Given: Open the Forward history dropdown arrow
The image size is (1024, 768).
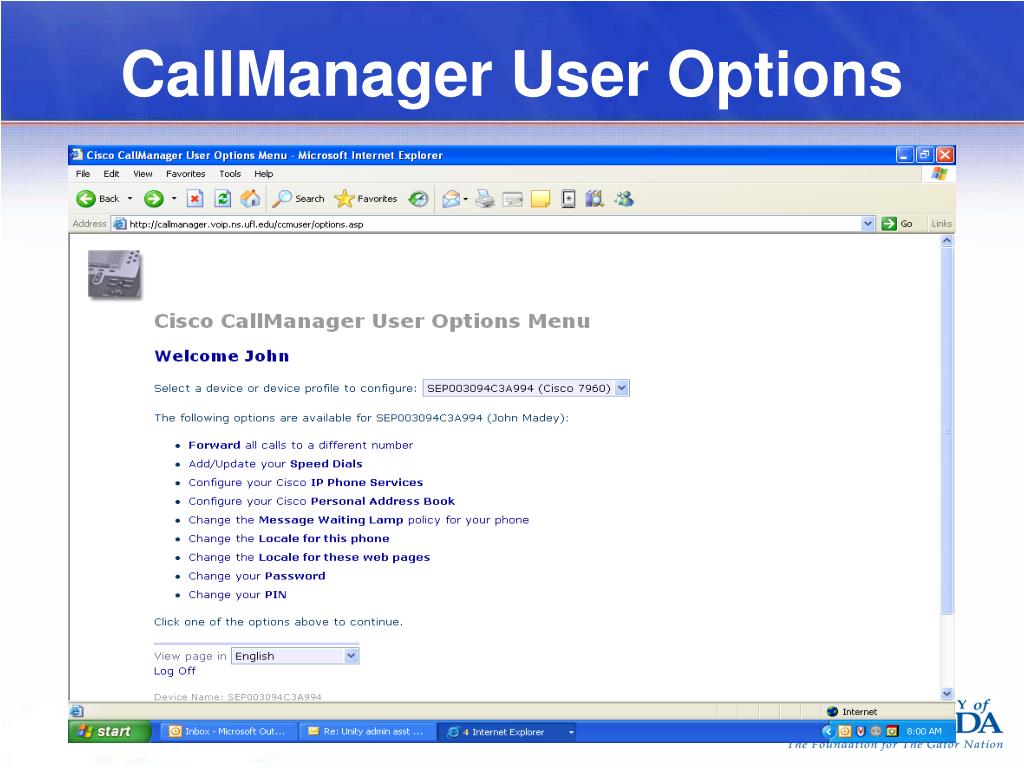Looking at the screenshot, I should pos(174,199).
